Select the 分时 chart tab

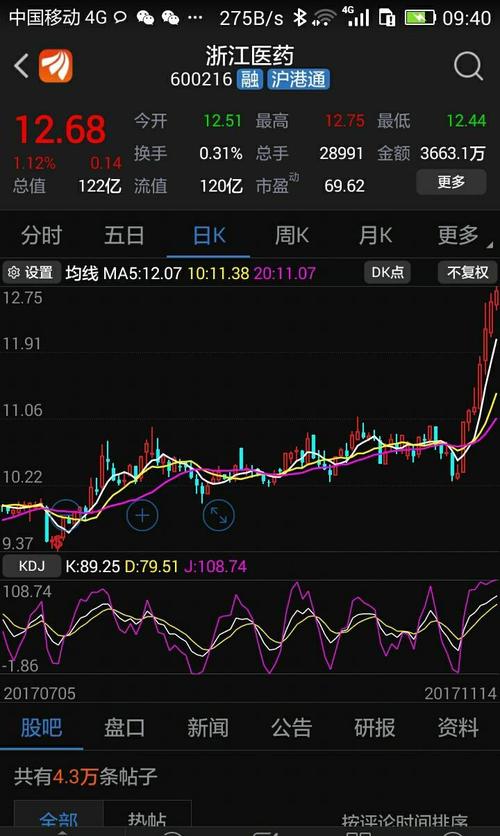42,235
